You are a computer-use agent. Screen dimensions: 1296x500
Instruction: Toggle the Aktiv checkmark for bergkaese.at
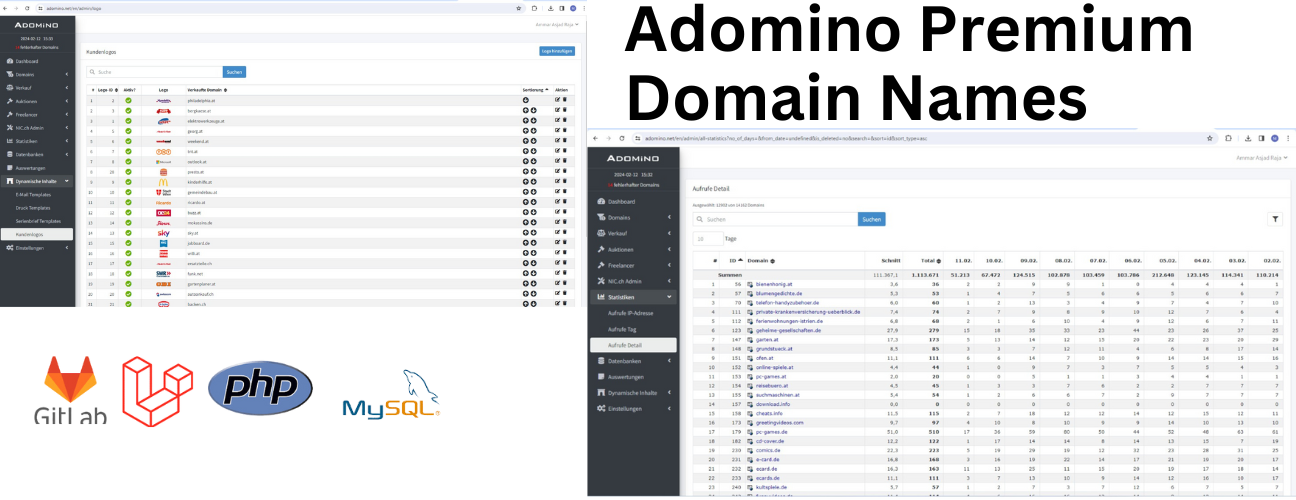[128, 110]
